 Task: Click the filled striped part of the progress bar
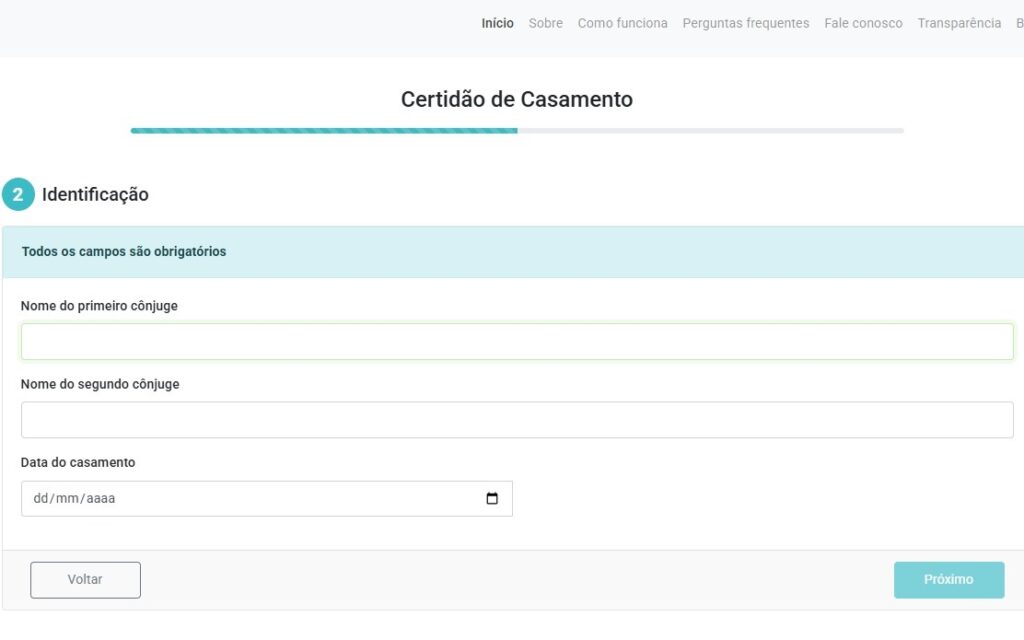tap(323, 130)
